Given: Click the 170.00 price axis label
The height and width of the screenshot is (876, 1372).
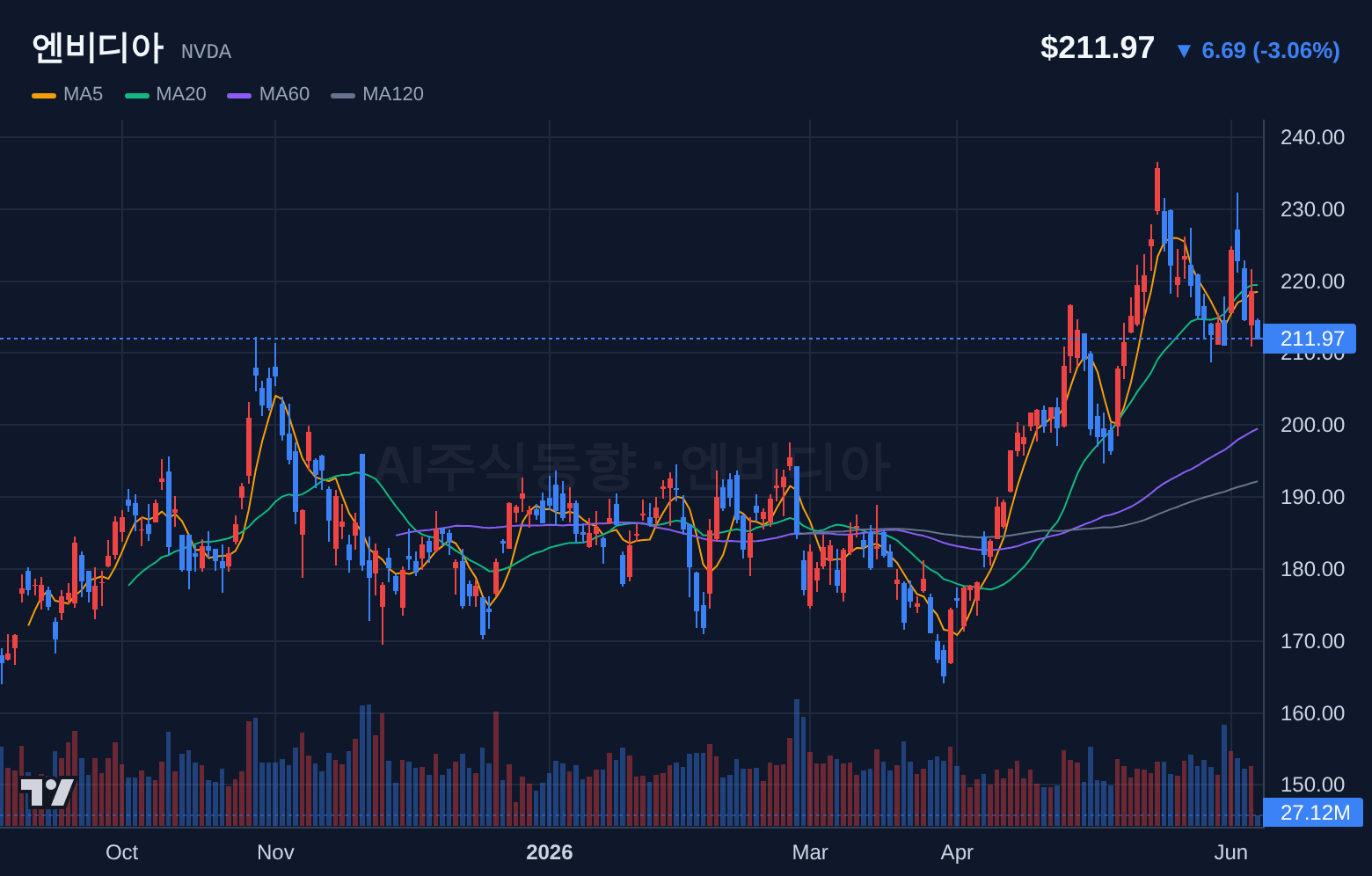Looking at the screenshot, I should [1312, 641].
